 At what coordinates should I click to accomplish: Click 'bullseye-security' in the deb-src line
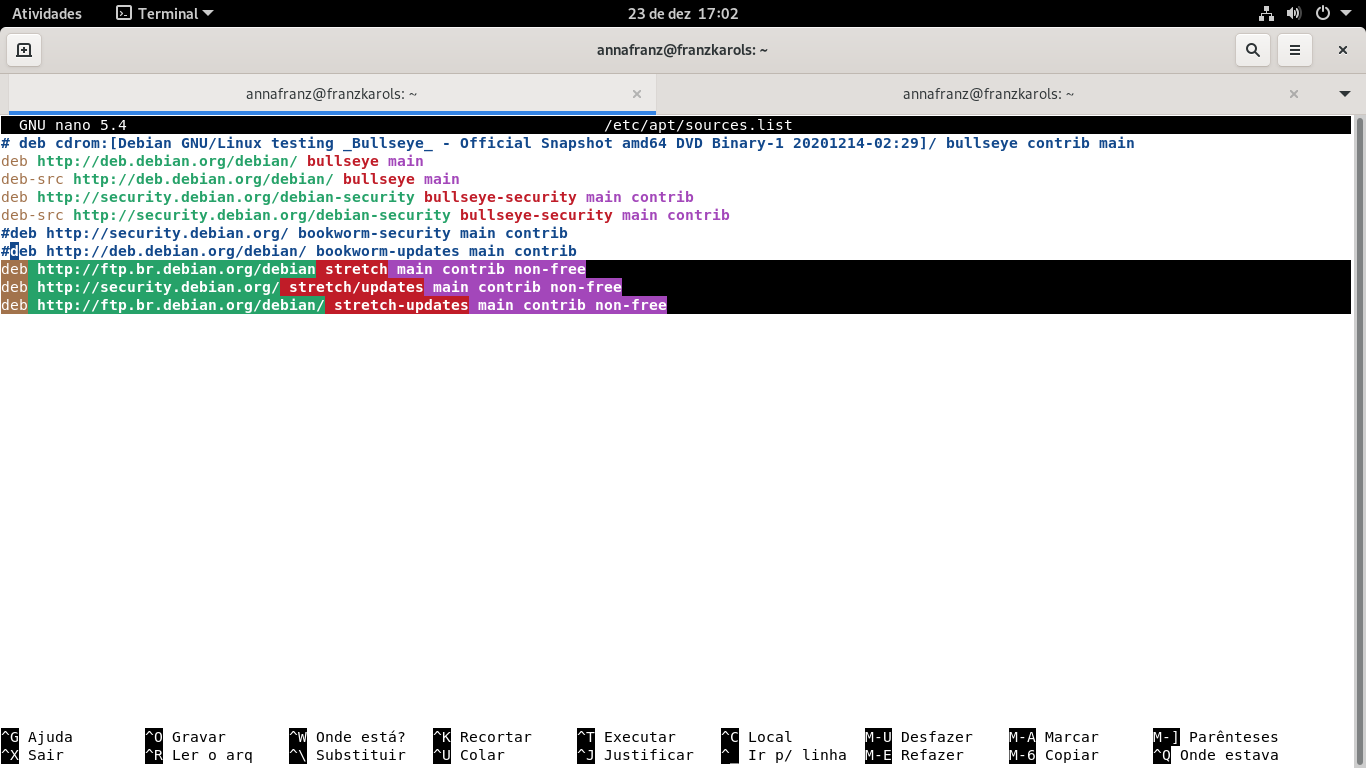tap(536, 215)
